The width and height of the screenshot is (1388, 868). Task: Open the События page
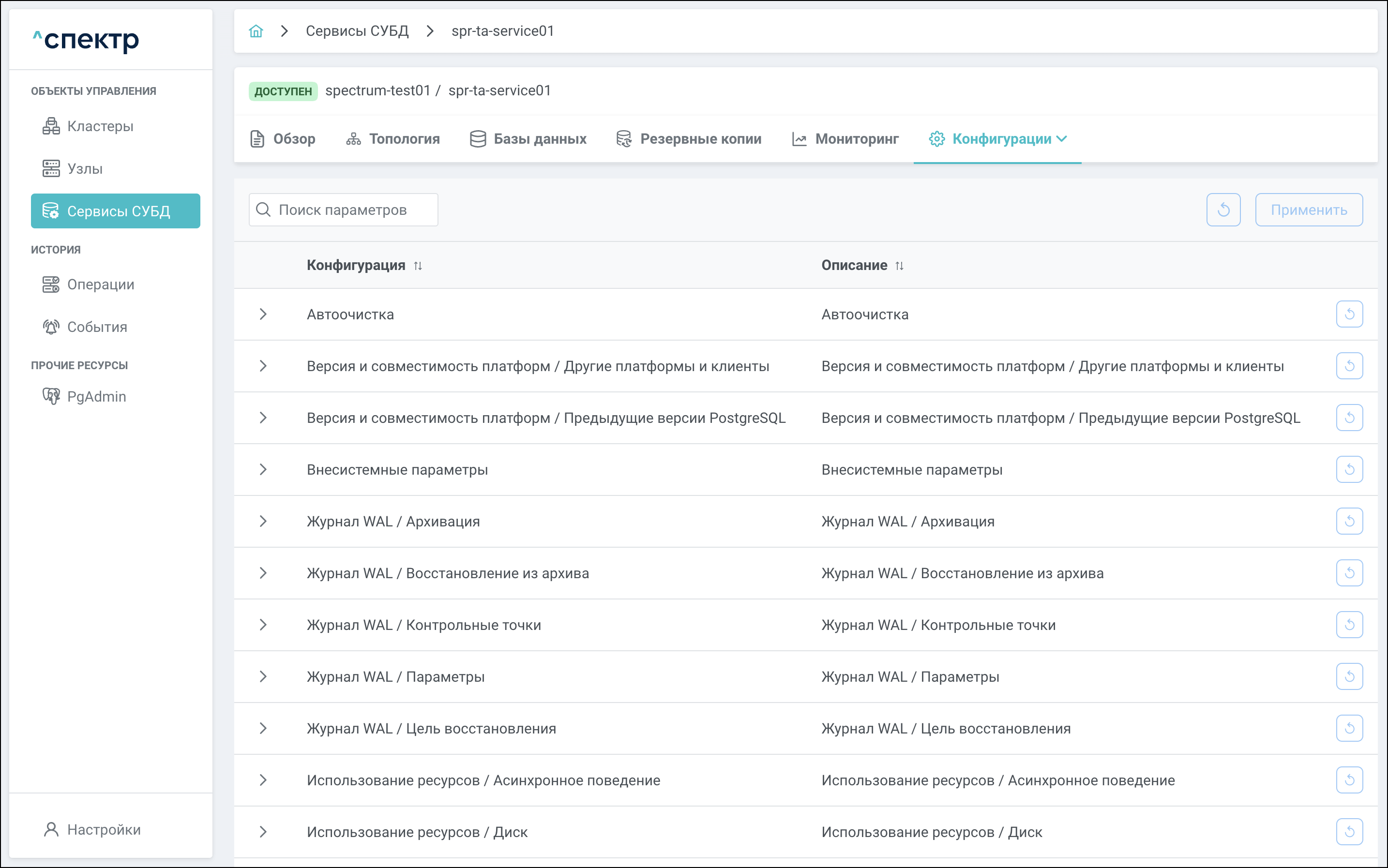point(96,327)
